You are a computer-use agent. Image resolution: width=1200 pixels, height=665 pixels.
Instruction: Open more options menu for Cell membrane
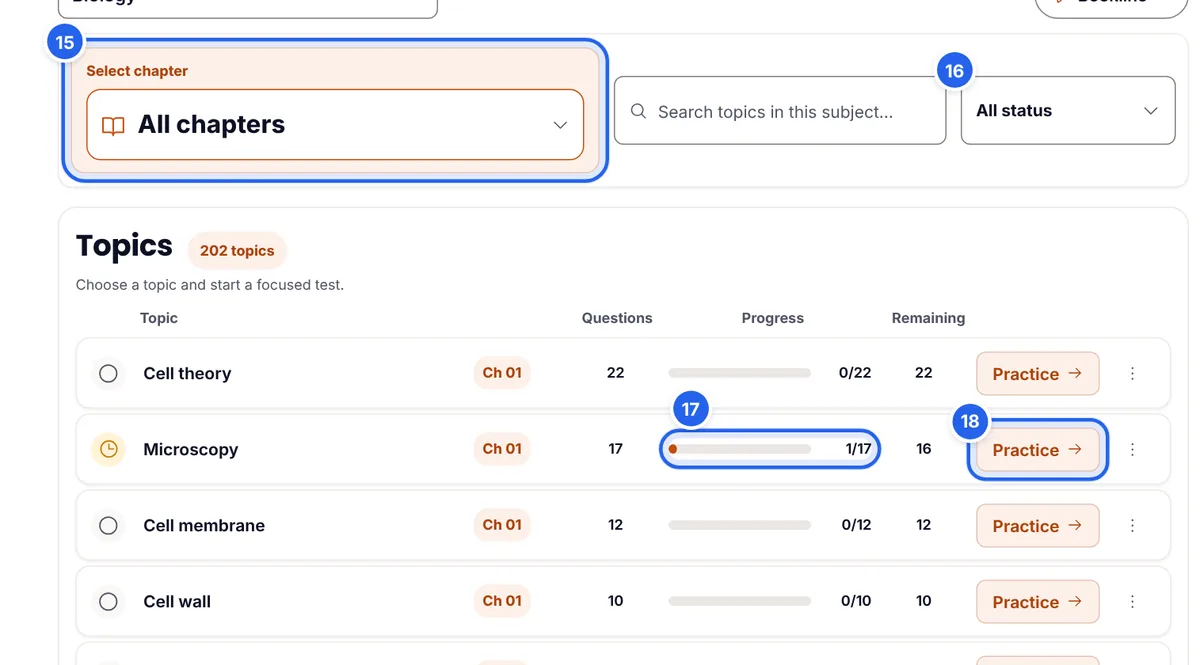tap(1132, 525)
